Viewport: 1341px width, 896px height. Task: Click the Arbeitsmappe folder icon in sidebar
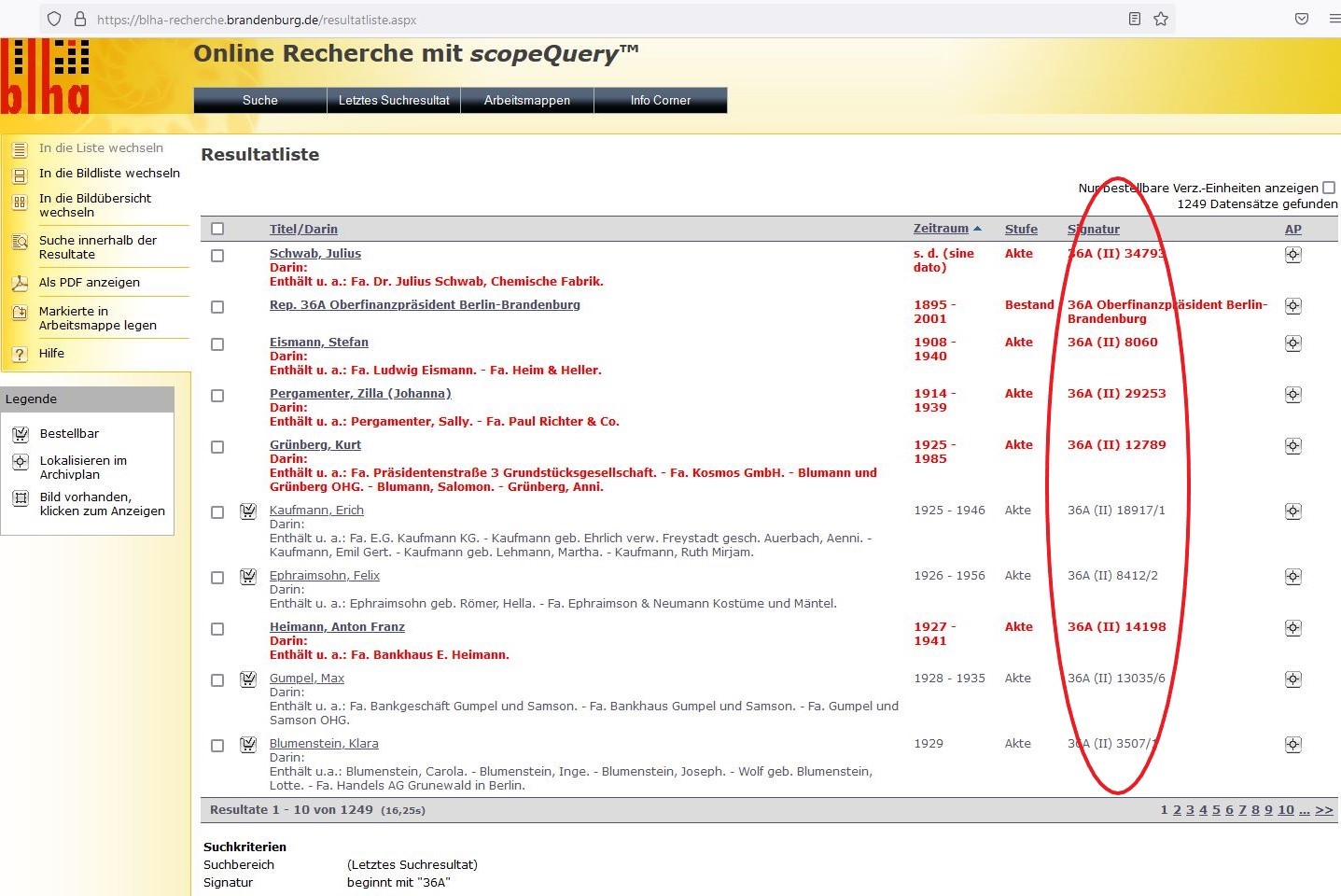(x=20, y=314)
